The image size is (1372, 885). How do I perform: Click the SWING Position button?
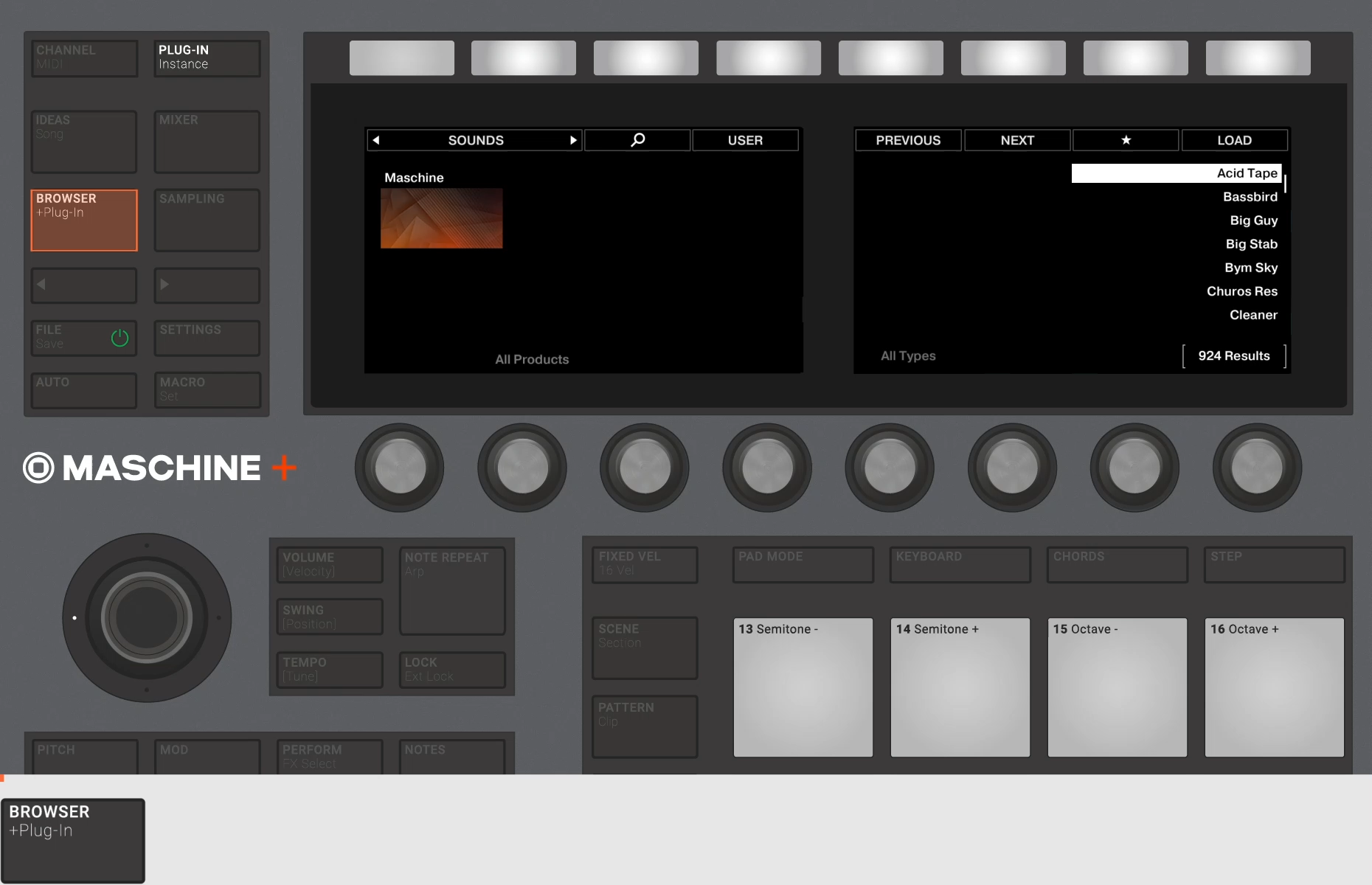tap(330, 617)
